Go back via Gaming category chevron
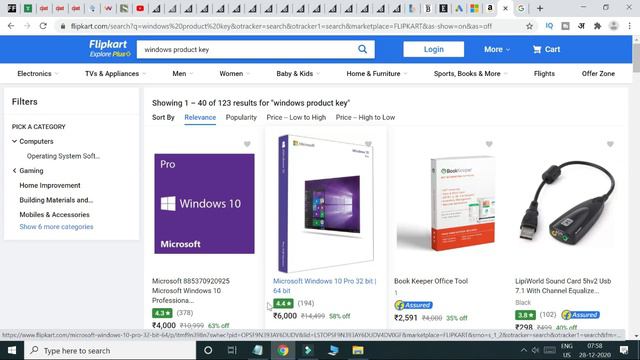Viewport: 640px width, 360px height. [14, 171]
